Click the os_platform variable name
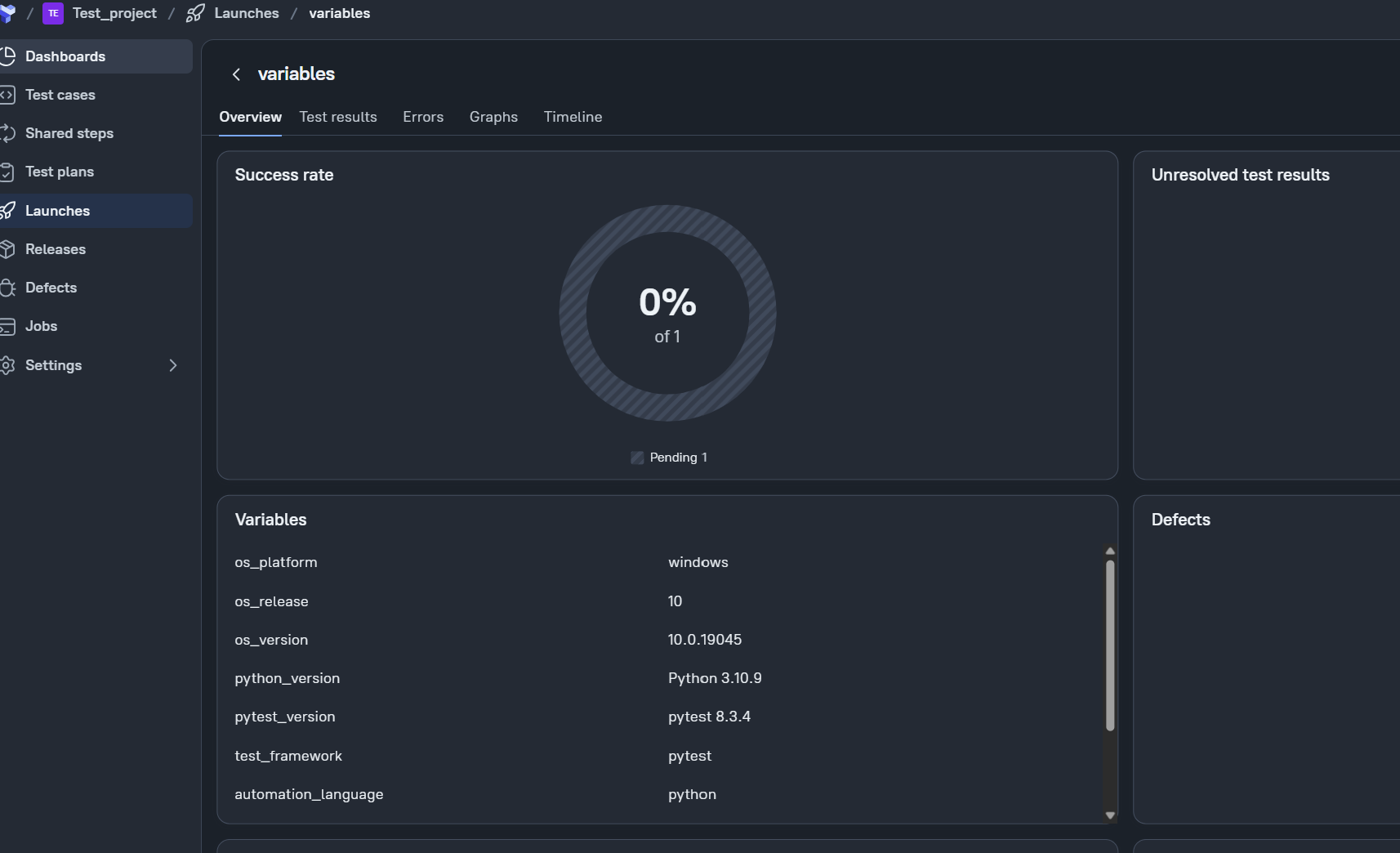This screenshot has width=1400, height=853. pos(276,562)
